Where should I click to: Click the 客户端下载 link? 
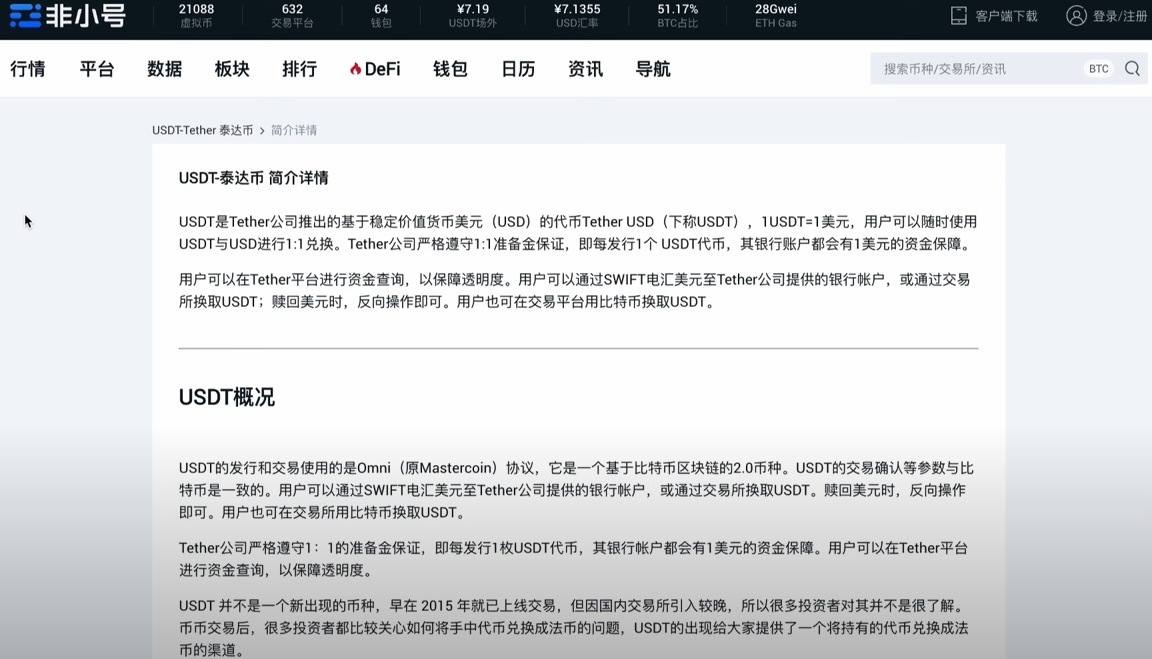pos(1006,16)
